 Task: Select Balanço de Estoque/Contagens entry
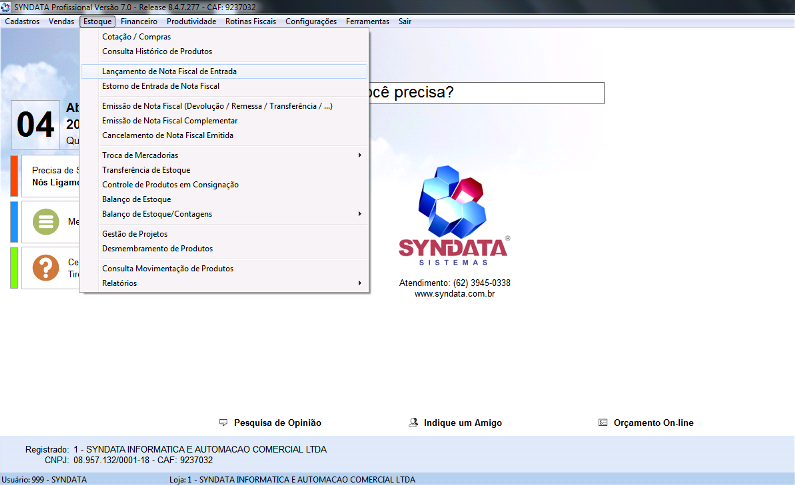(224, 214)
